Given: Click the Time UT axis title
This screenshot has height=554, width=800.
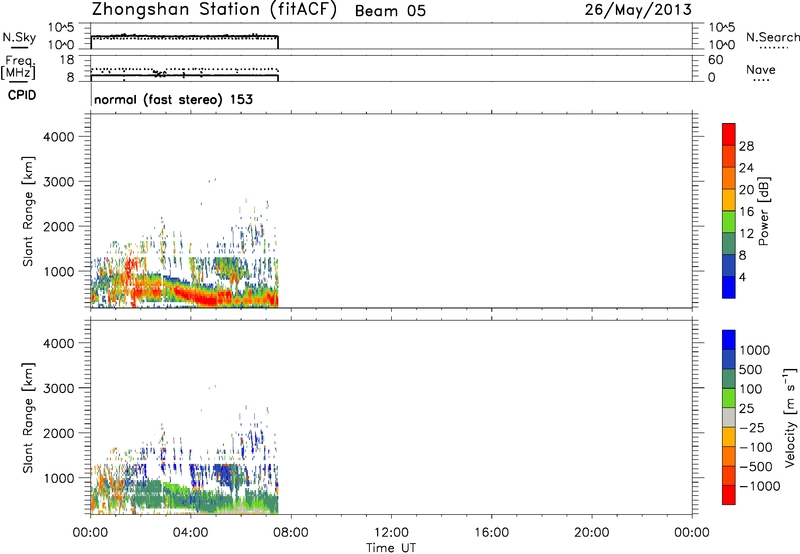Looking at the screenshot, I should pos(391,548).
